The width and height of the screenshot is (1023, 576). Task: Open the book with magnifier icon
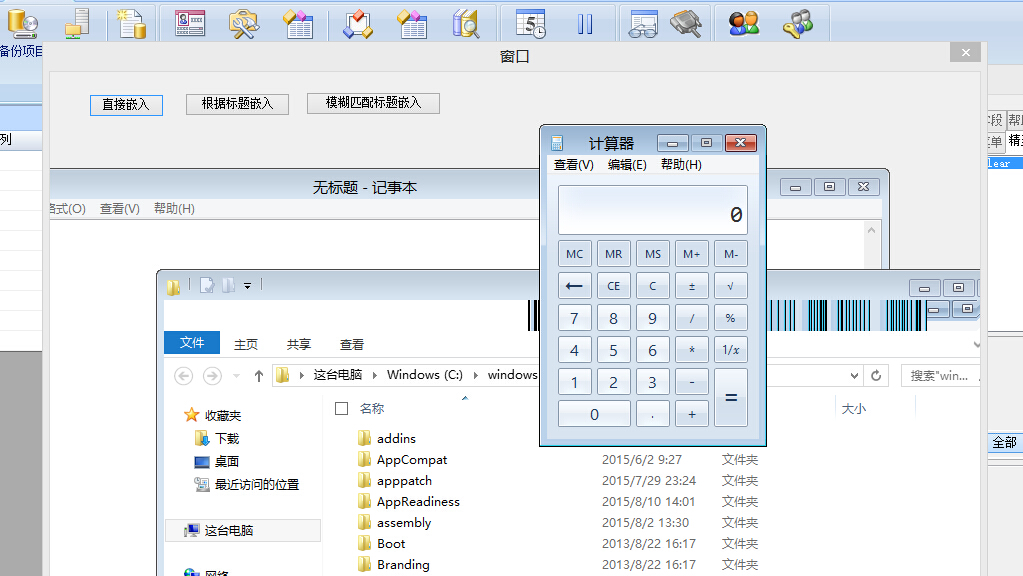(466, 24)
